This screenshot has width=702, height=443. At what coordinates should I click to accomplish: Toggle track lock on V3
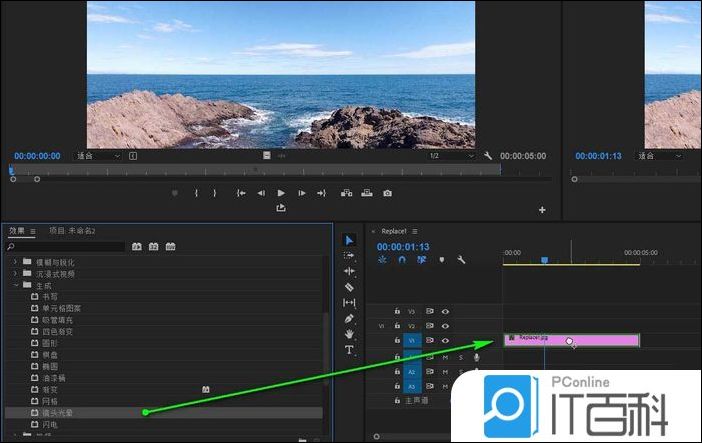pos(397,311)
